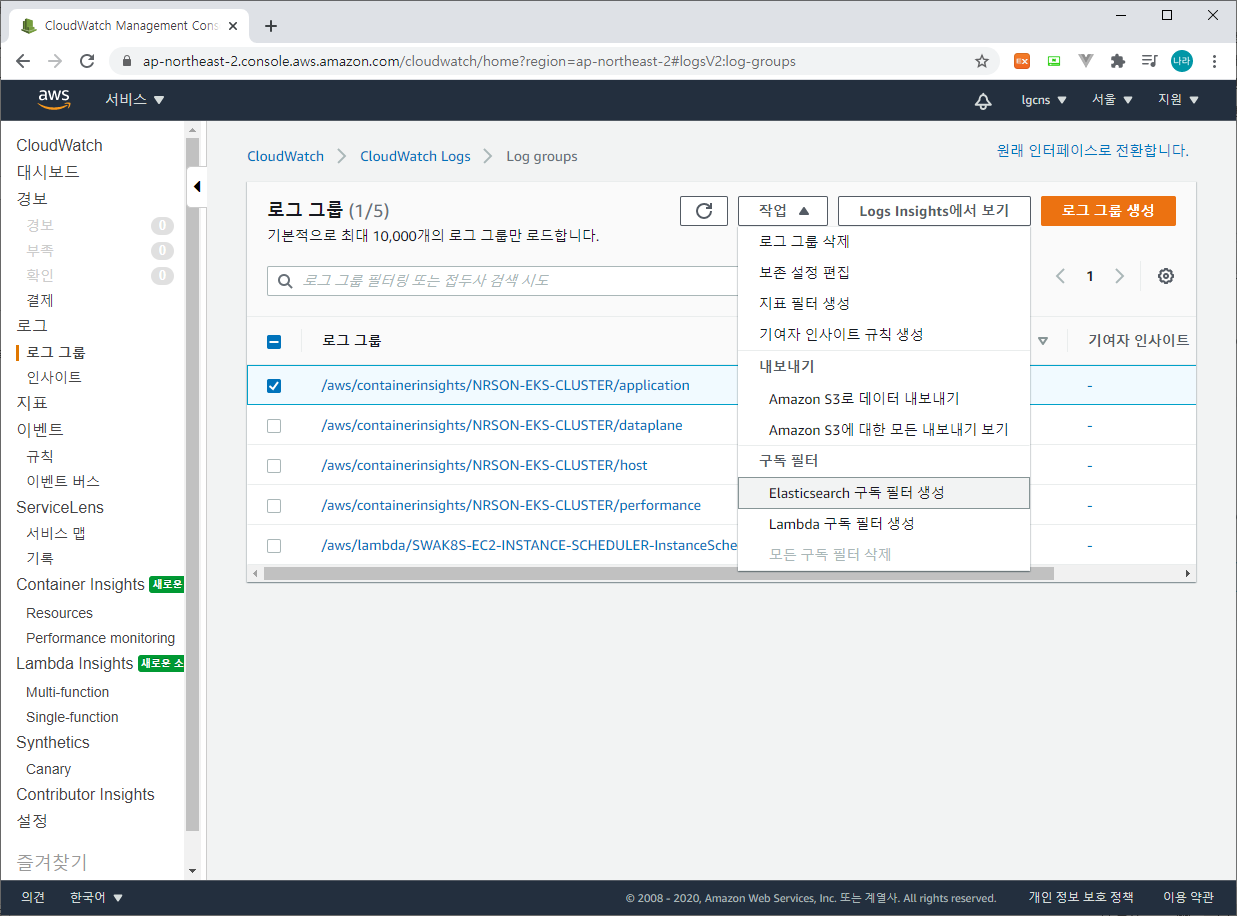Click the orange extension icon in toolbar

pos(1022,61)
